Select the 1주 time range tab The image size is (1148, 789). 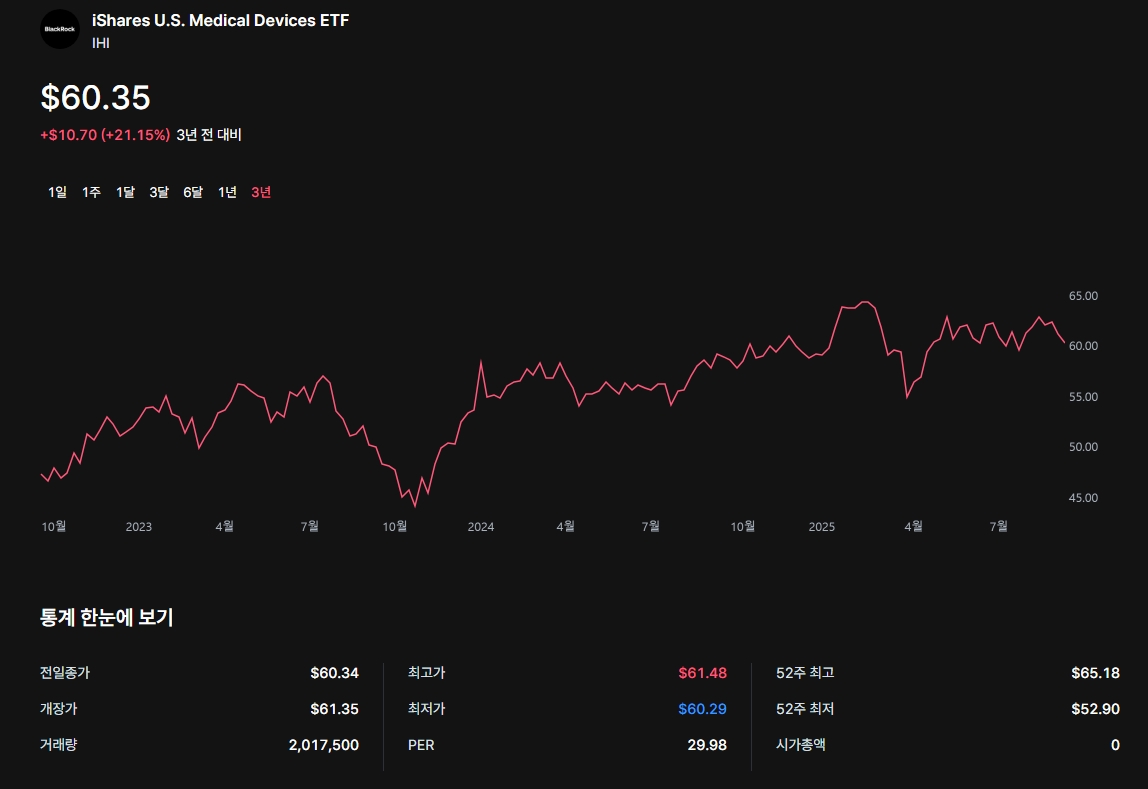pos(91,192)
